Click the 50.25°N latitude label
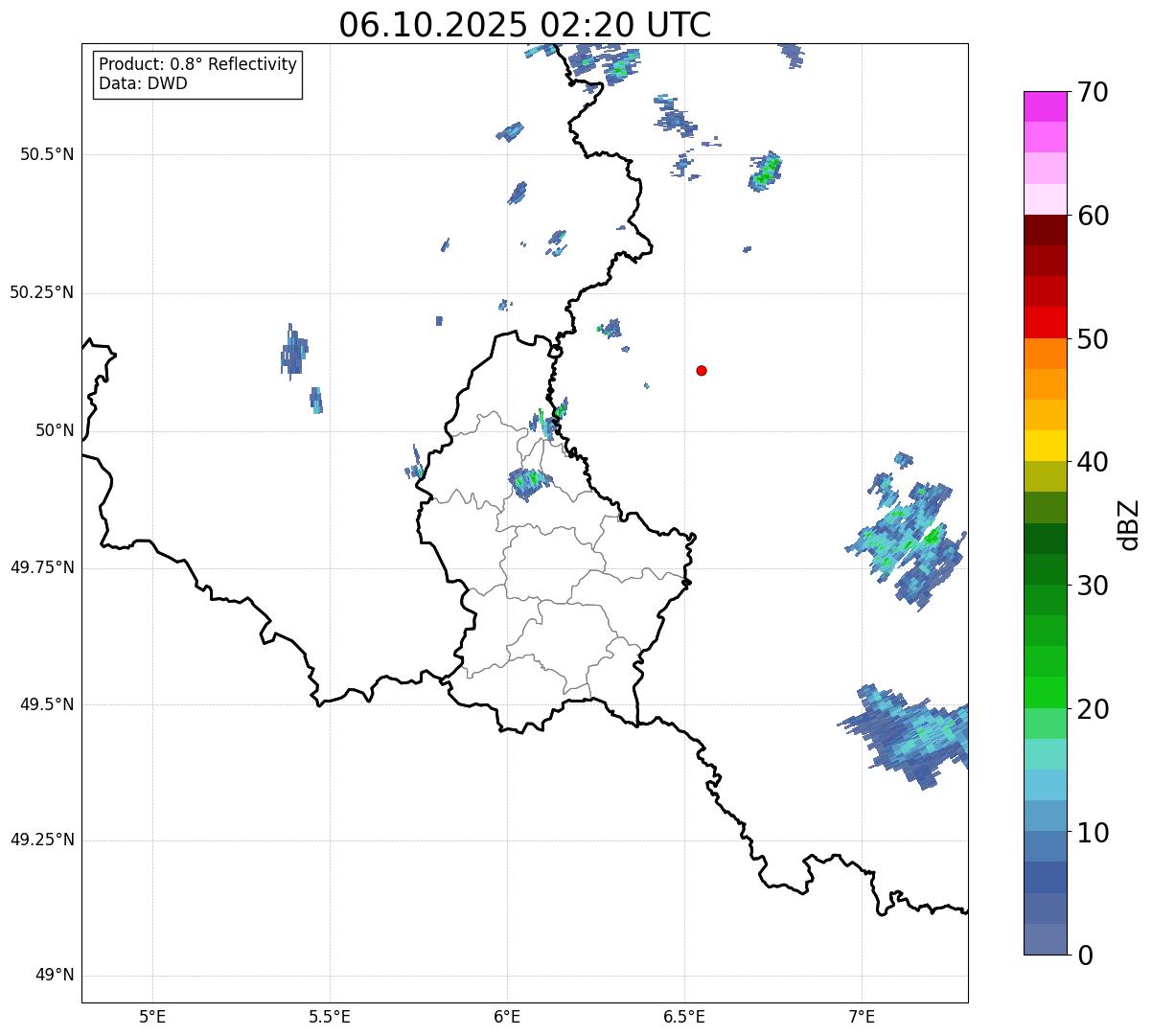This screenshot has width=1152, height=1036. (x=42, y=292)
